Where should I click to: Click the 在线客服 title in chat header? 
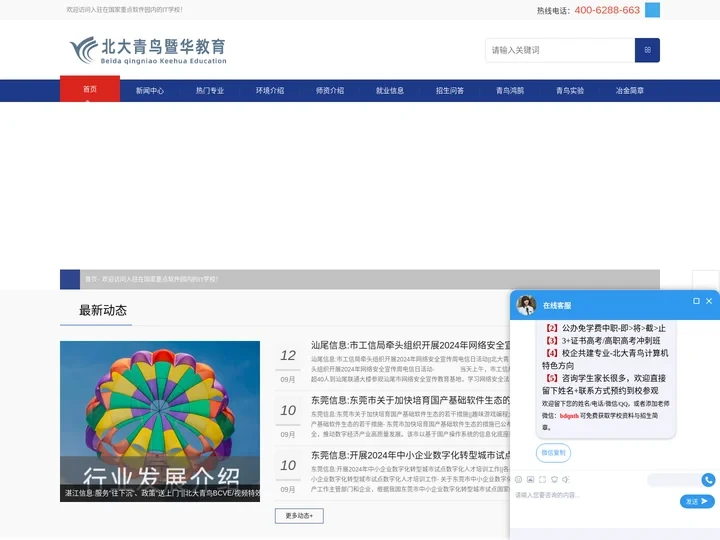(x=557, y=305)
